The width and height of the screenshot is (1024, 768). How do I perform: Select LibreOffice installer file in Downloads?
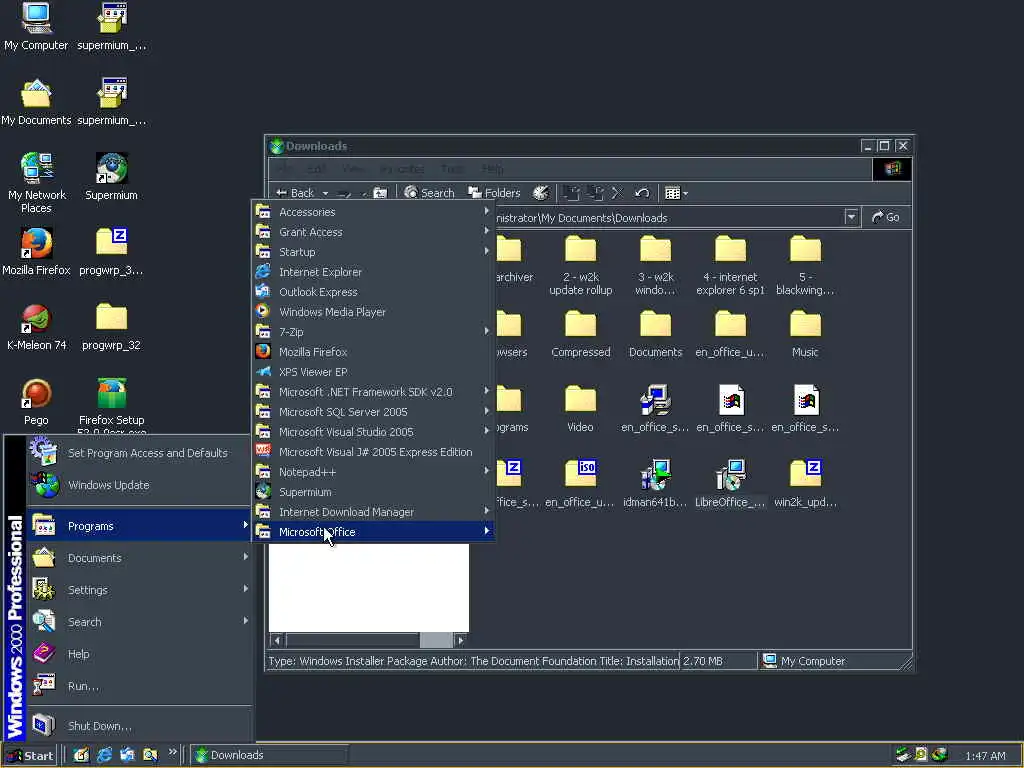(x=730, y=483)
